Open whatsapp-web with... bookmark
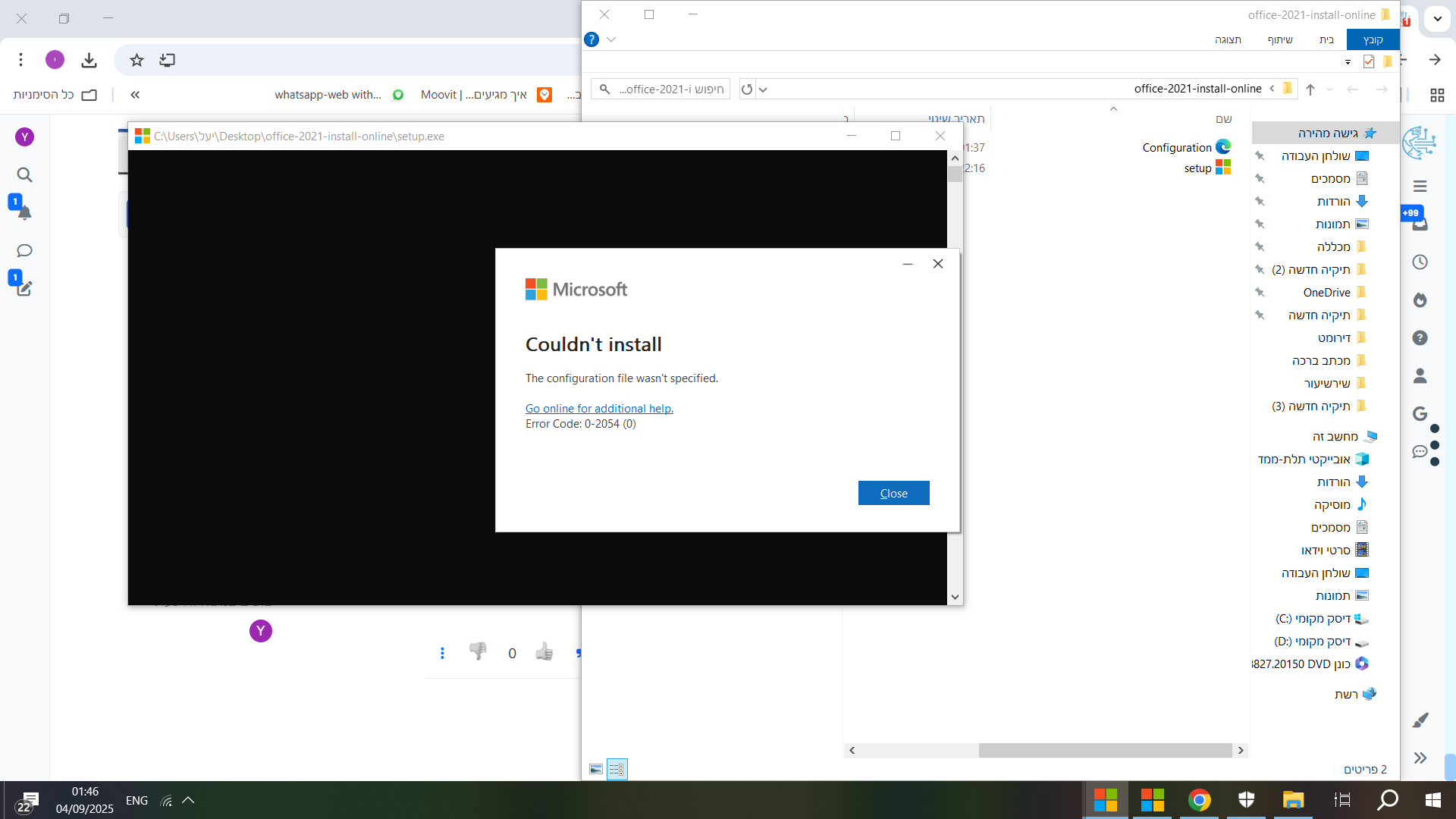The height and width of the screenshot is (819, 1456). 339,95
